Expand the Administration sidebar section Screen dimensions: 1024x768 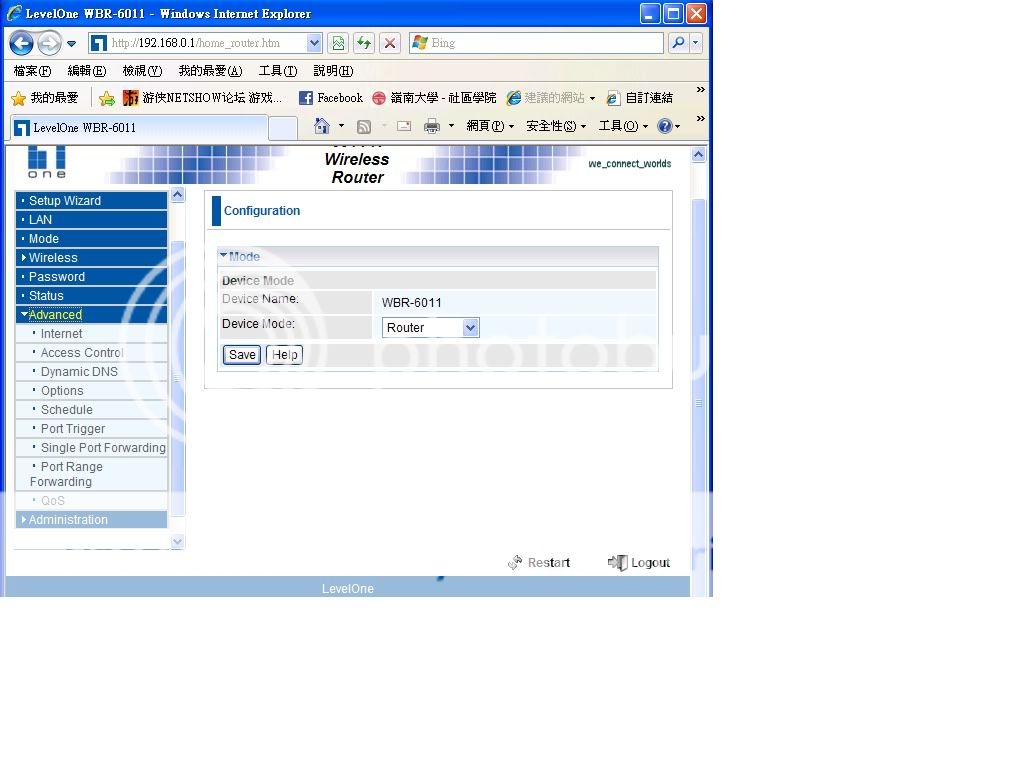[68, 520]
